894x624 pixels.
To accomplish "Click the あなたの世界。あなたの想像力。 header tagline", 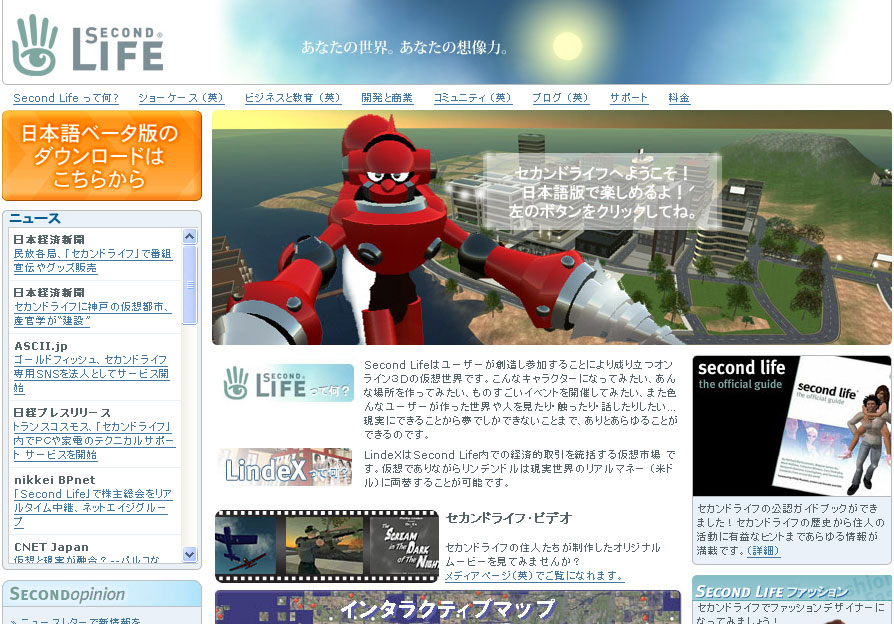I will coord(404,47).
